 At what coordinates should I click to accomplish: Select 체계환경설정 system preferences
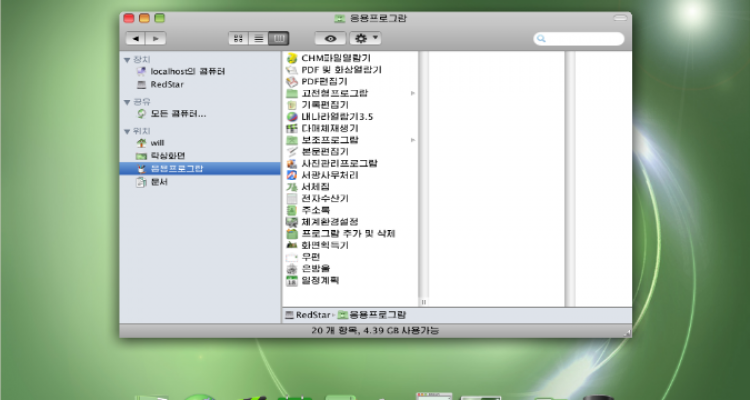click(322, 222)
